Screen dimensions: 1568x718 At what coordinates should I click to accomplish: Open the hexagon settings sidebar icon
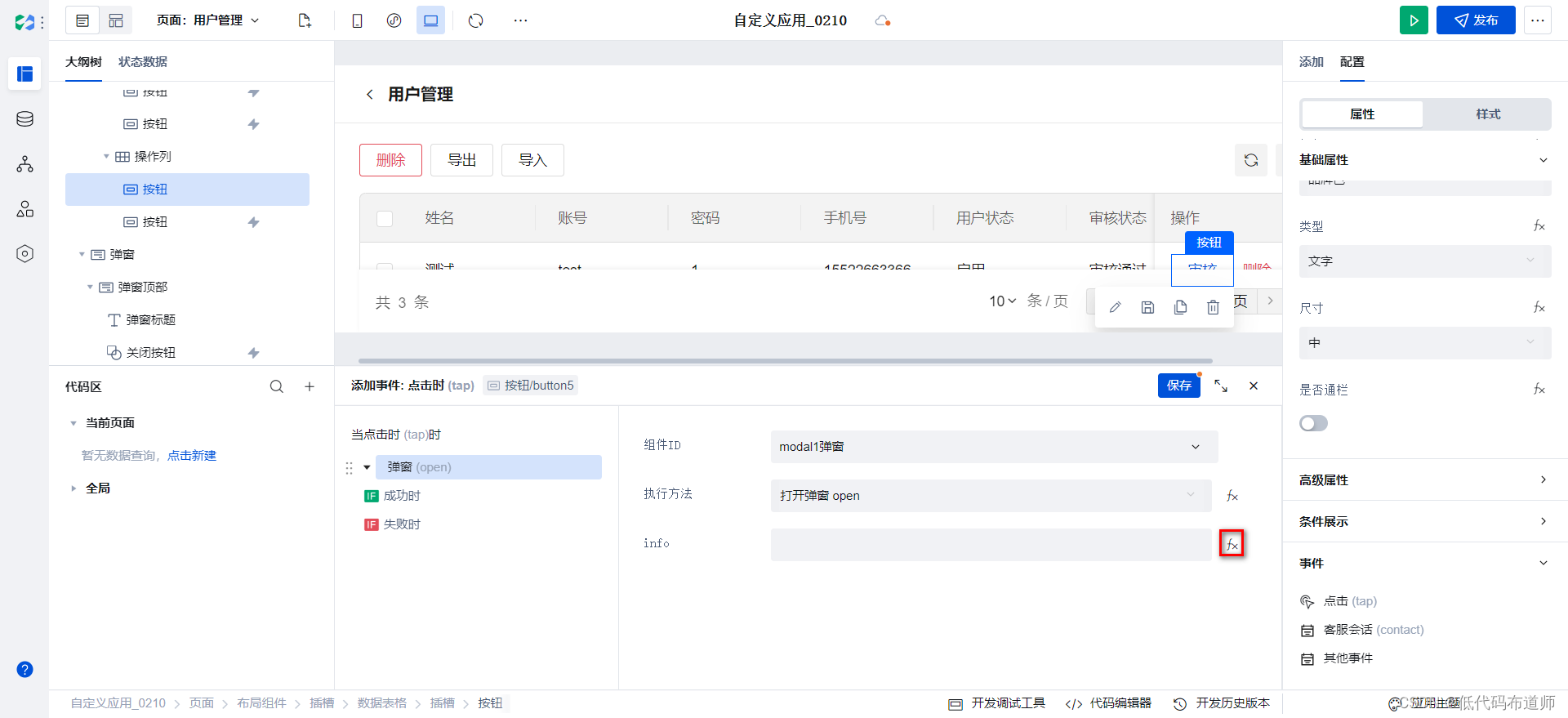[24, 254]
